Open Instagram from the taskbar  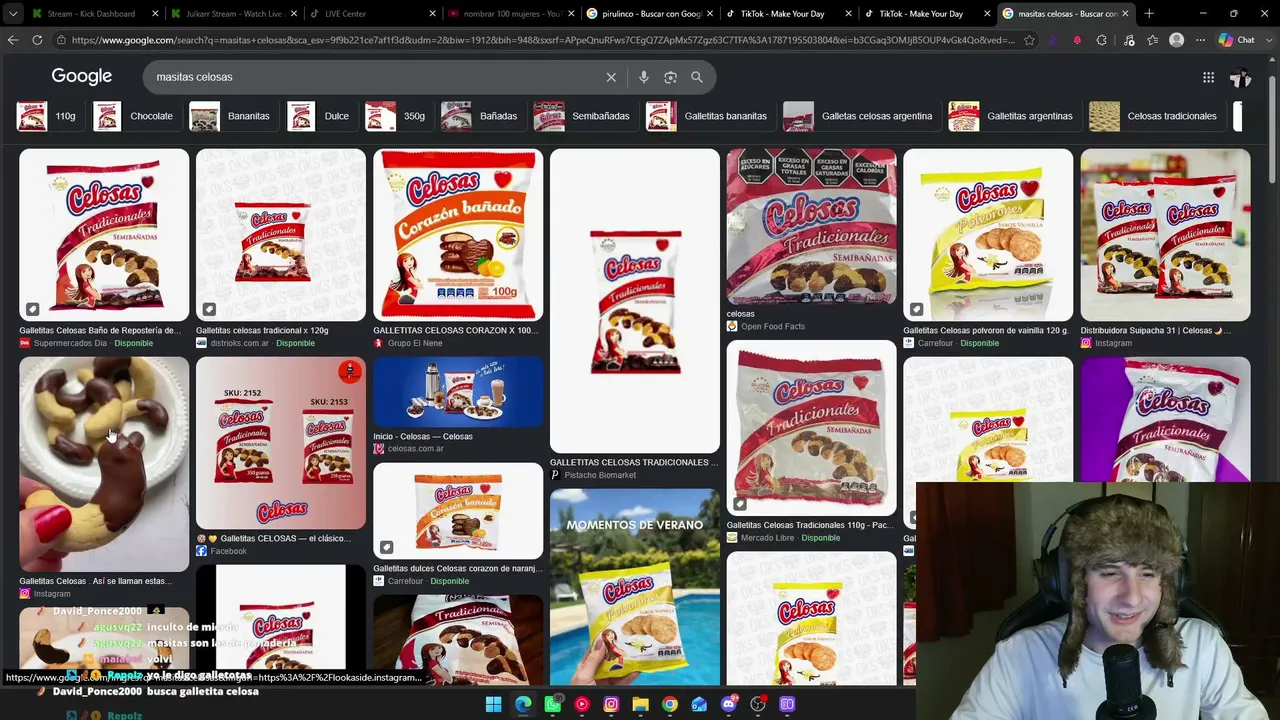coord(611,704)
